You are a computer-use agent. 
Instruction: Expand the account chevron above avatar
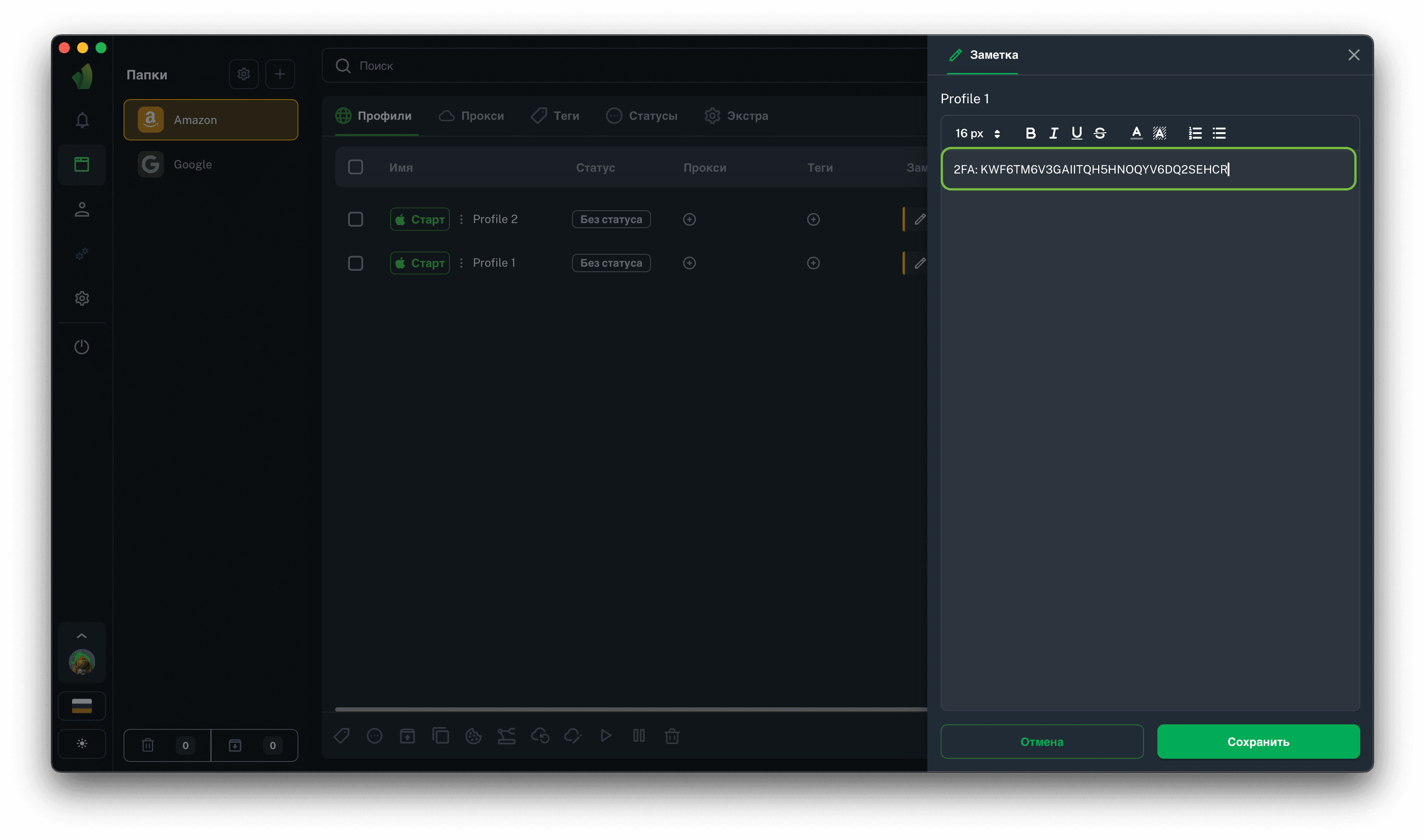coord(82,636)
